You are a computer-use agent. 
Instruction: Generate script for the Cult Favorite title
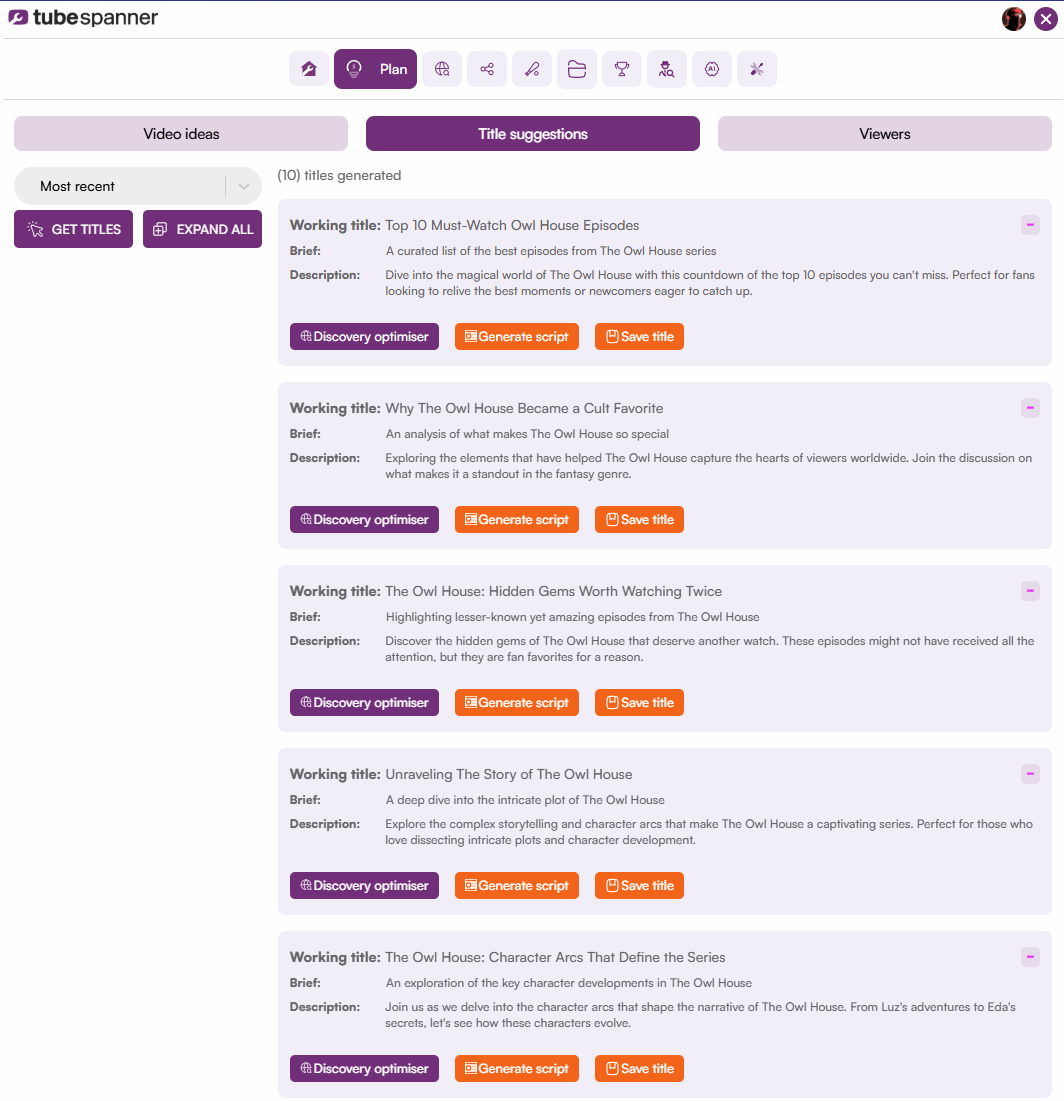click(x=517, y=520)
